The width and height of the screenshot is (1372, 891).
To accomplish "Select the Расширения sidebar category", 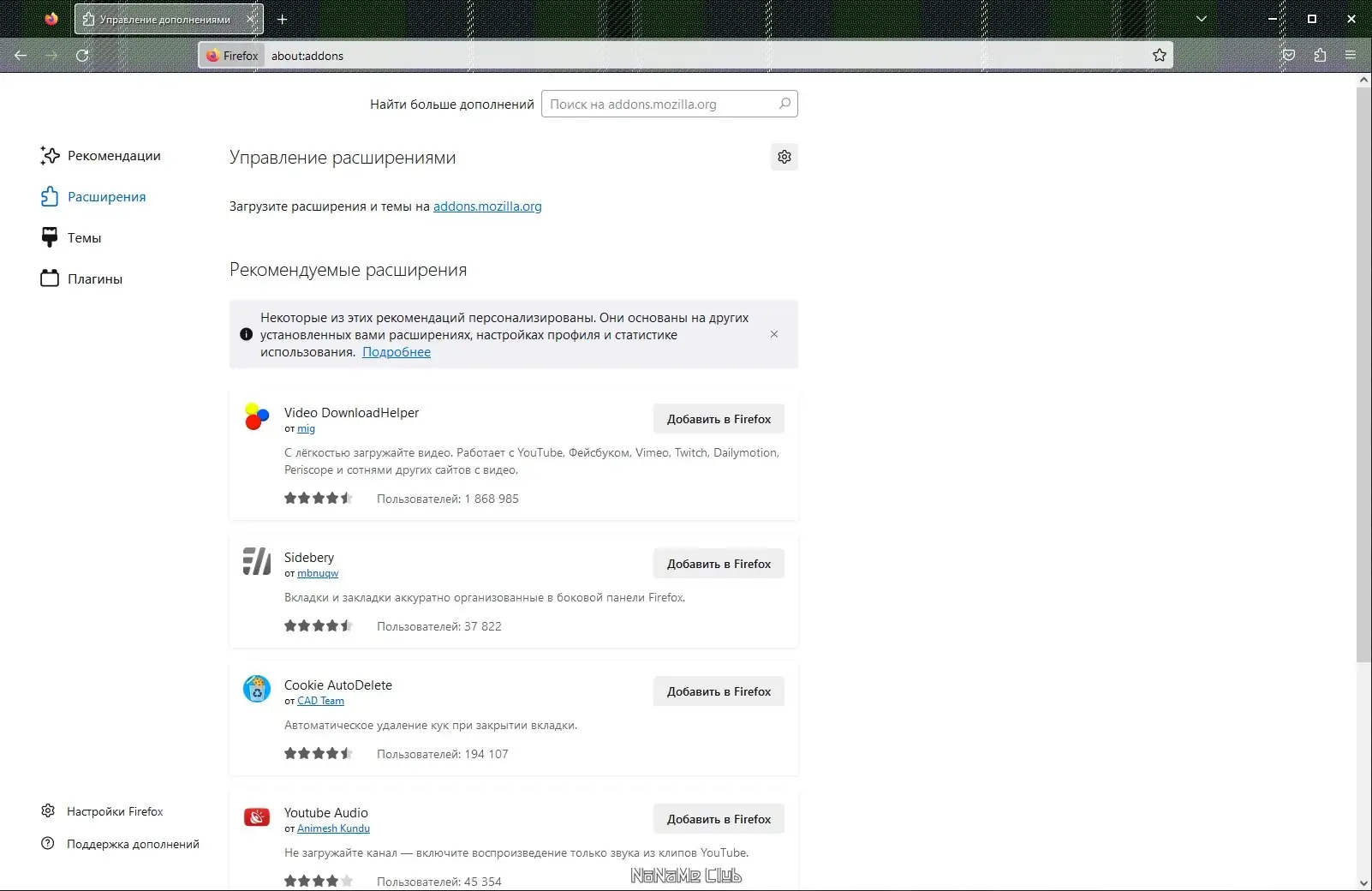I will 93,197.
